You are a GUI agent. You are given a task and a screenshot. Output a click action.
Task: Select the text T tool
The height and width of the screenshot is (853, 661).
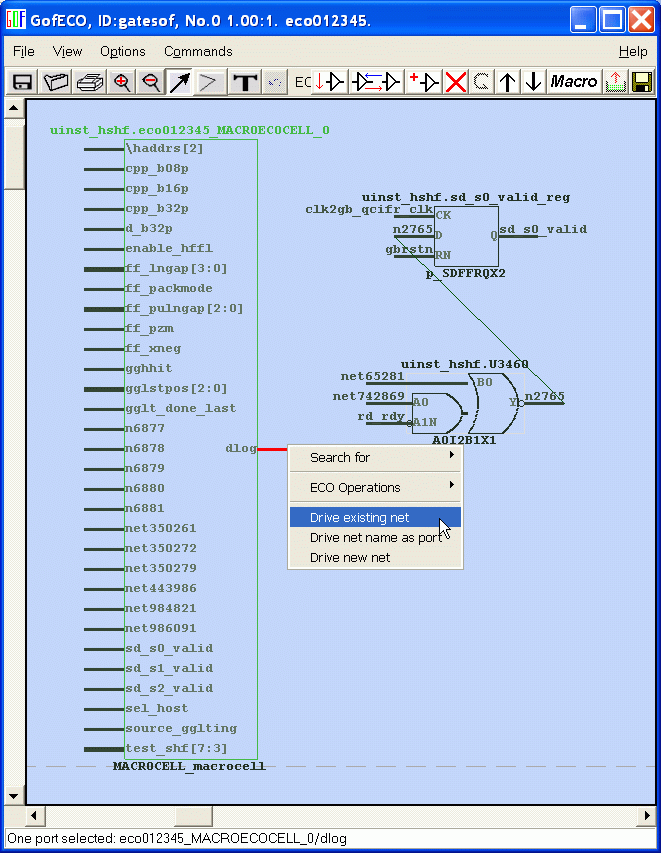coord(244,82)
